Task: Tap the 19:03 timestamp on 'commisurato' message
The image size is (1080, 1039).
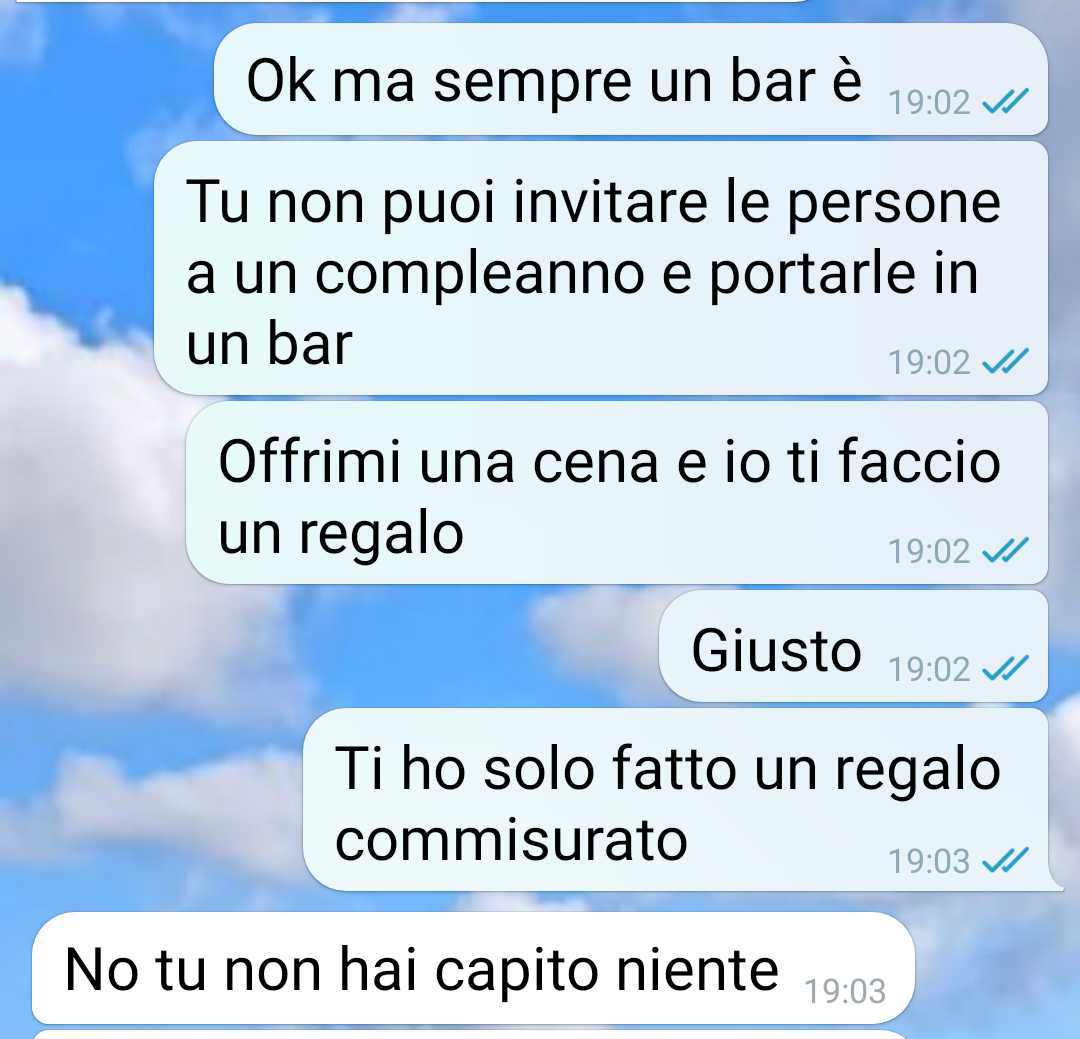Action: pos(929,861)
